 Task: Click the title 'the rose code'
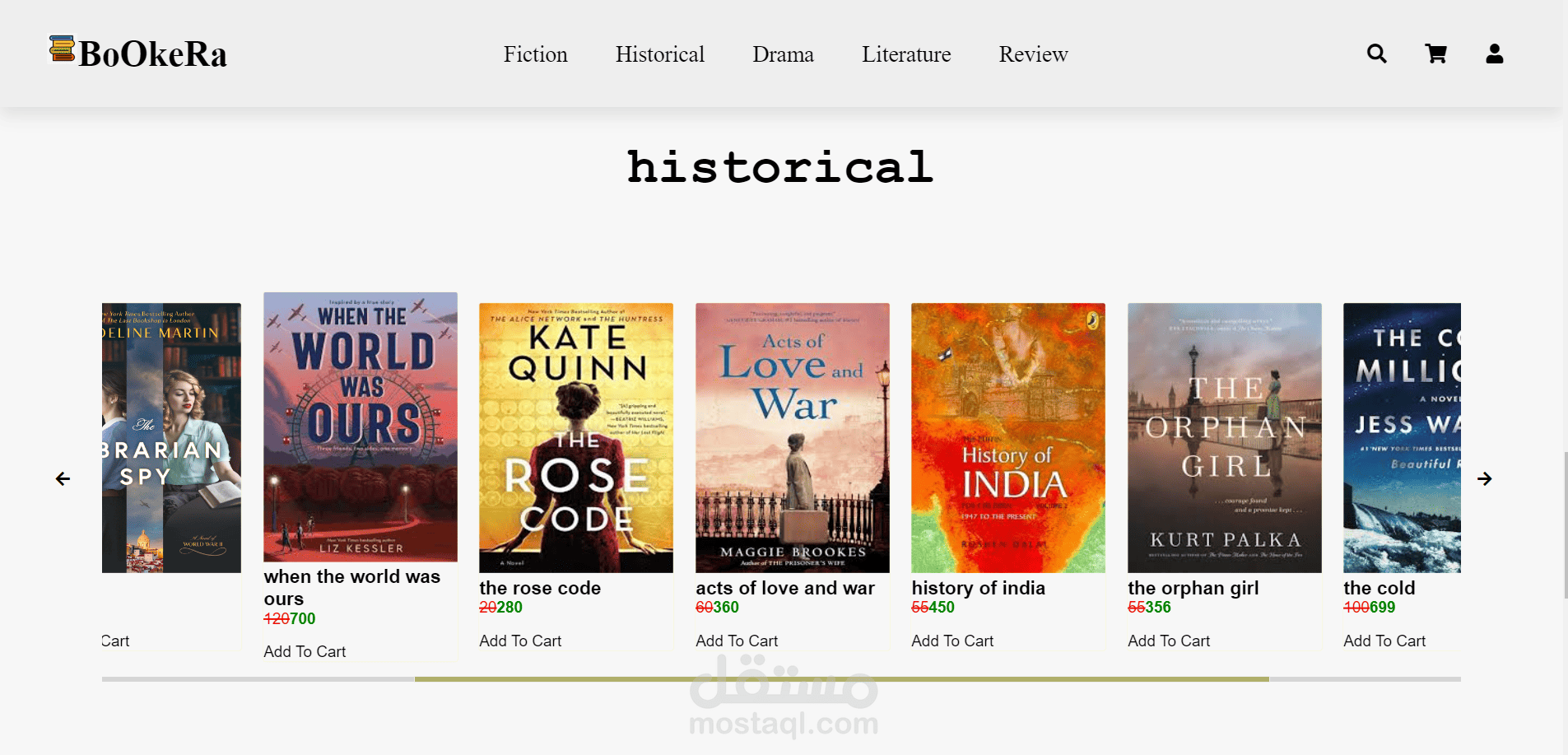tap(540, 588)
